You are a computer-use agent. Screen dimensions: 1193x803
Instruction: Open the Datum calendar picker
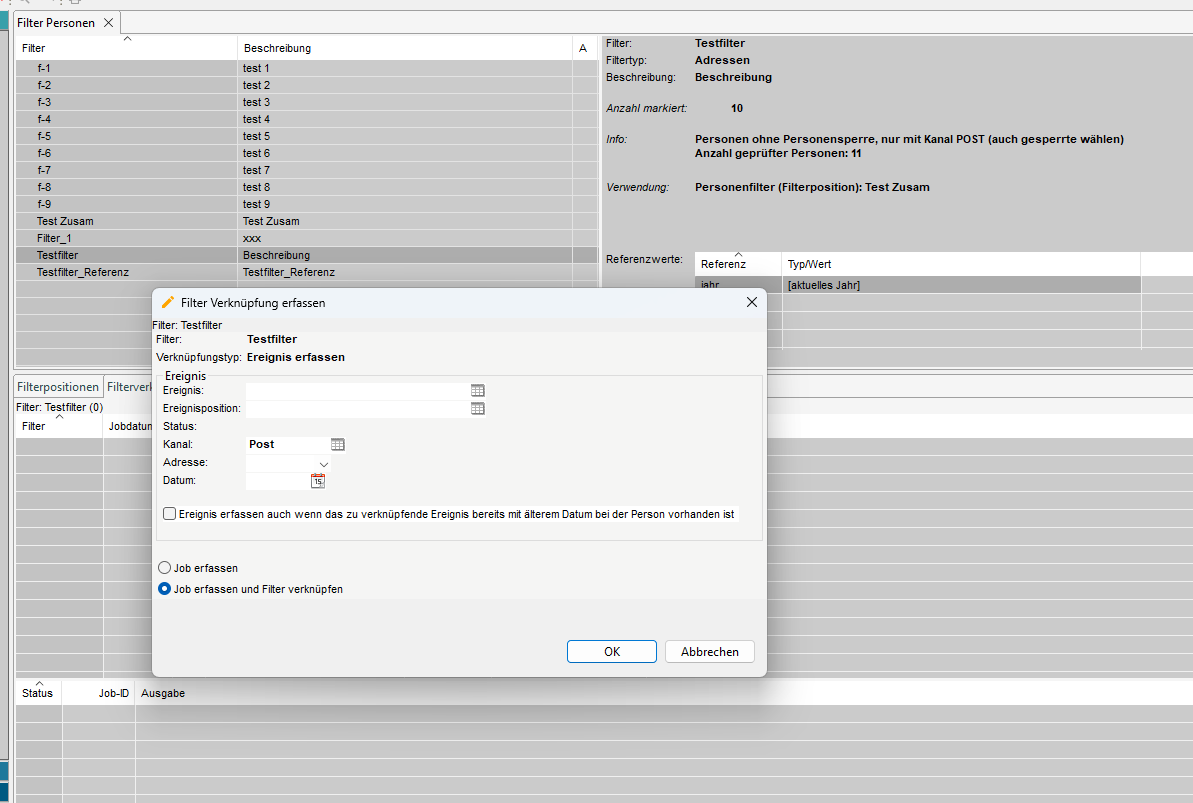pyautogui.click(x=318, y=481)
